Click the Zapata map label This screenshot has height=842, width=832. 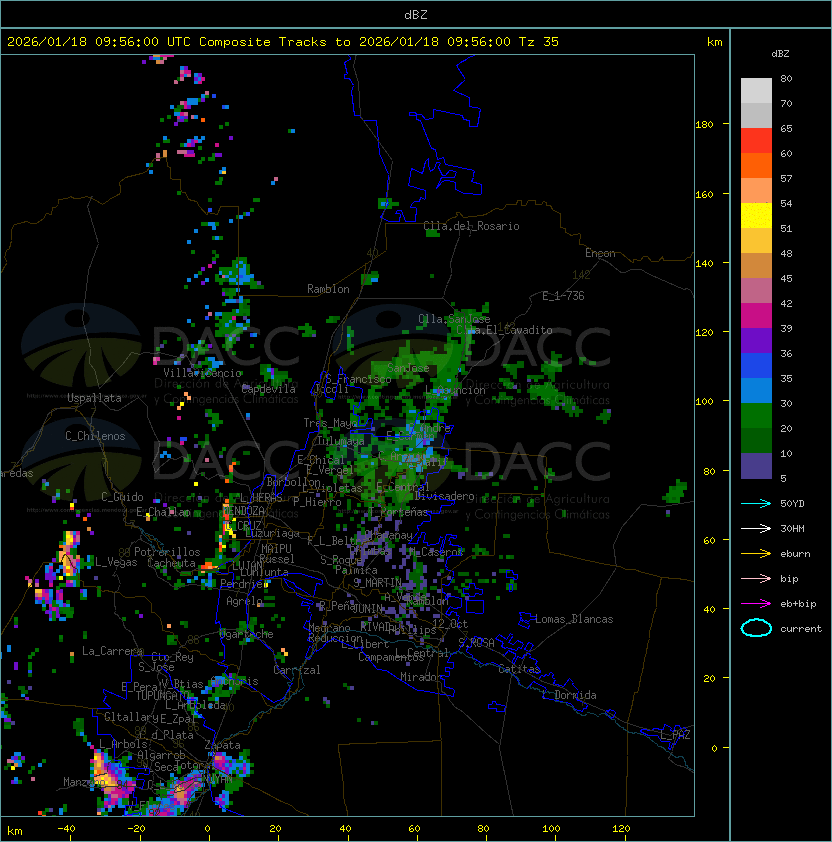pyautogui.click(x=222, y=745)
